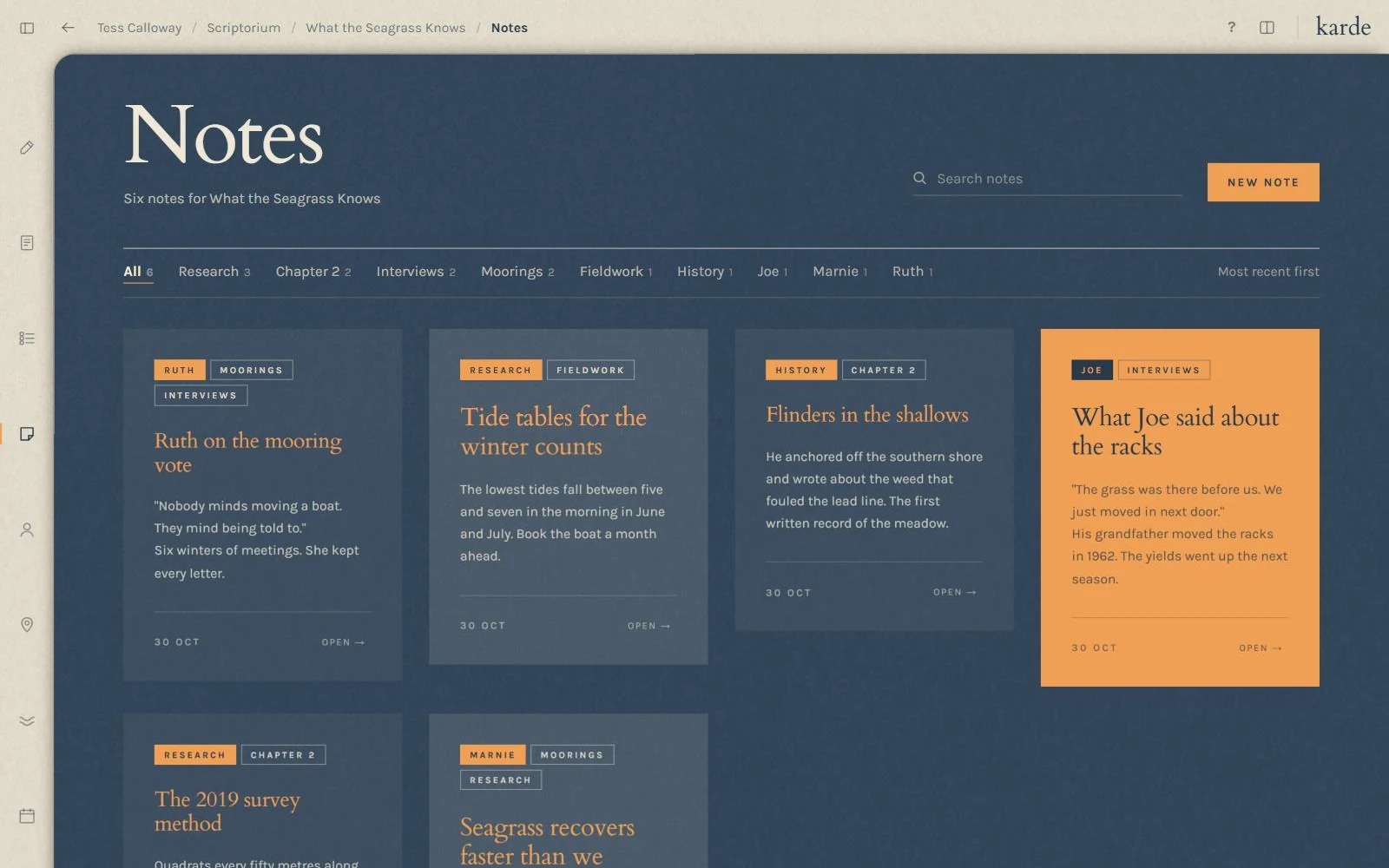Viewport: 1389px width, 868px height.
Task: Click the back arrow in the breadcrumb bar
Action: coord(68,28)
